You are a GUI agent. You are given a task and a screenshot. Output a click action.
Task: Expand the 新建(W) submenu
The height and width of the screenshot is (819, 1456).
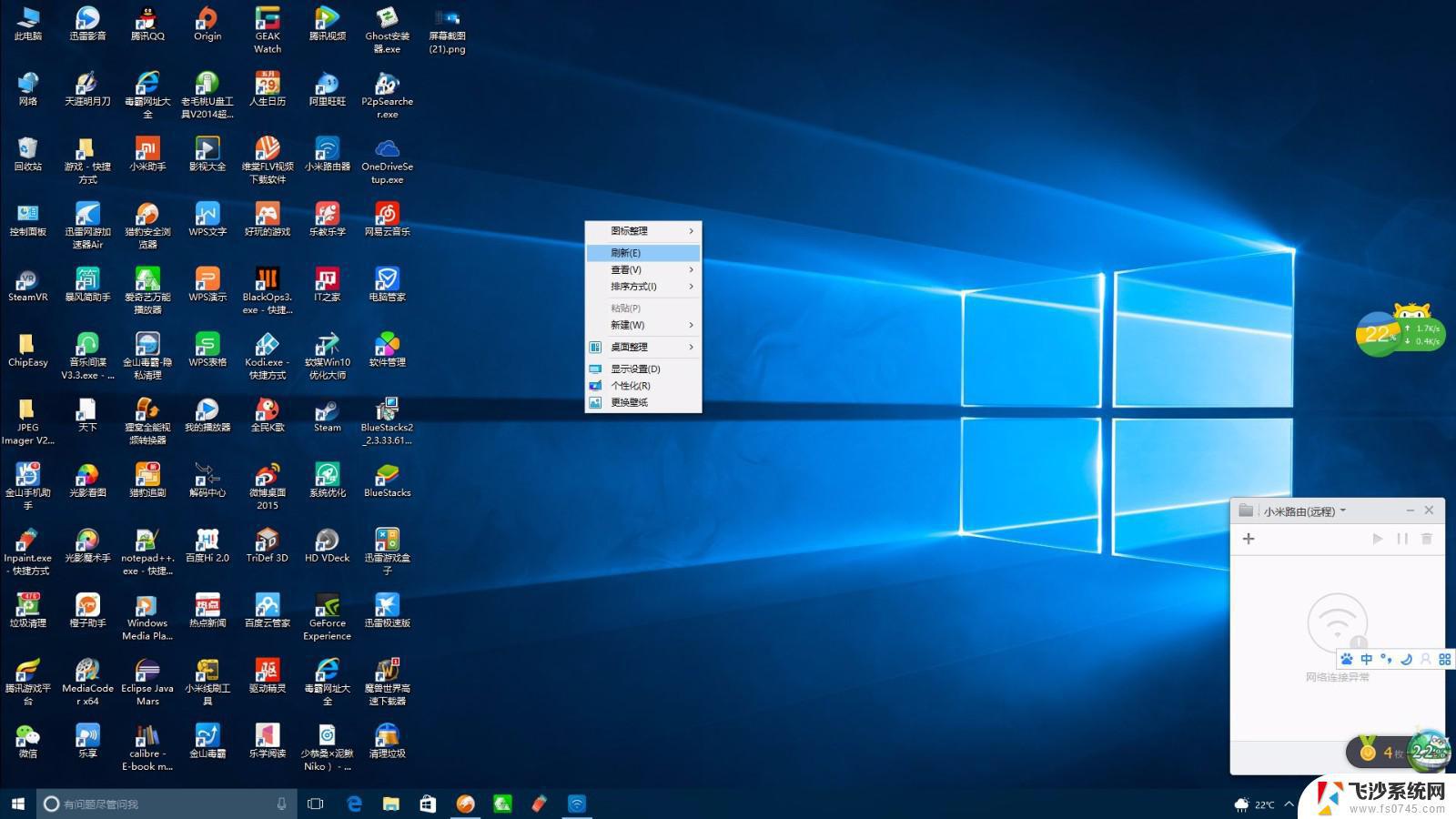click(643, 325)
